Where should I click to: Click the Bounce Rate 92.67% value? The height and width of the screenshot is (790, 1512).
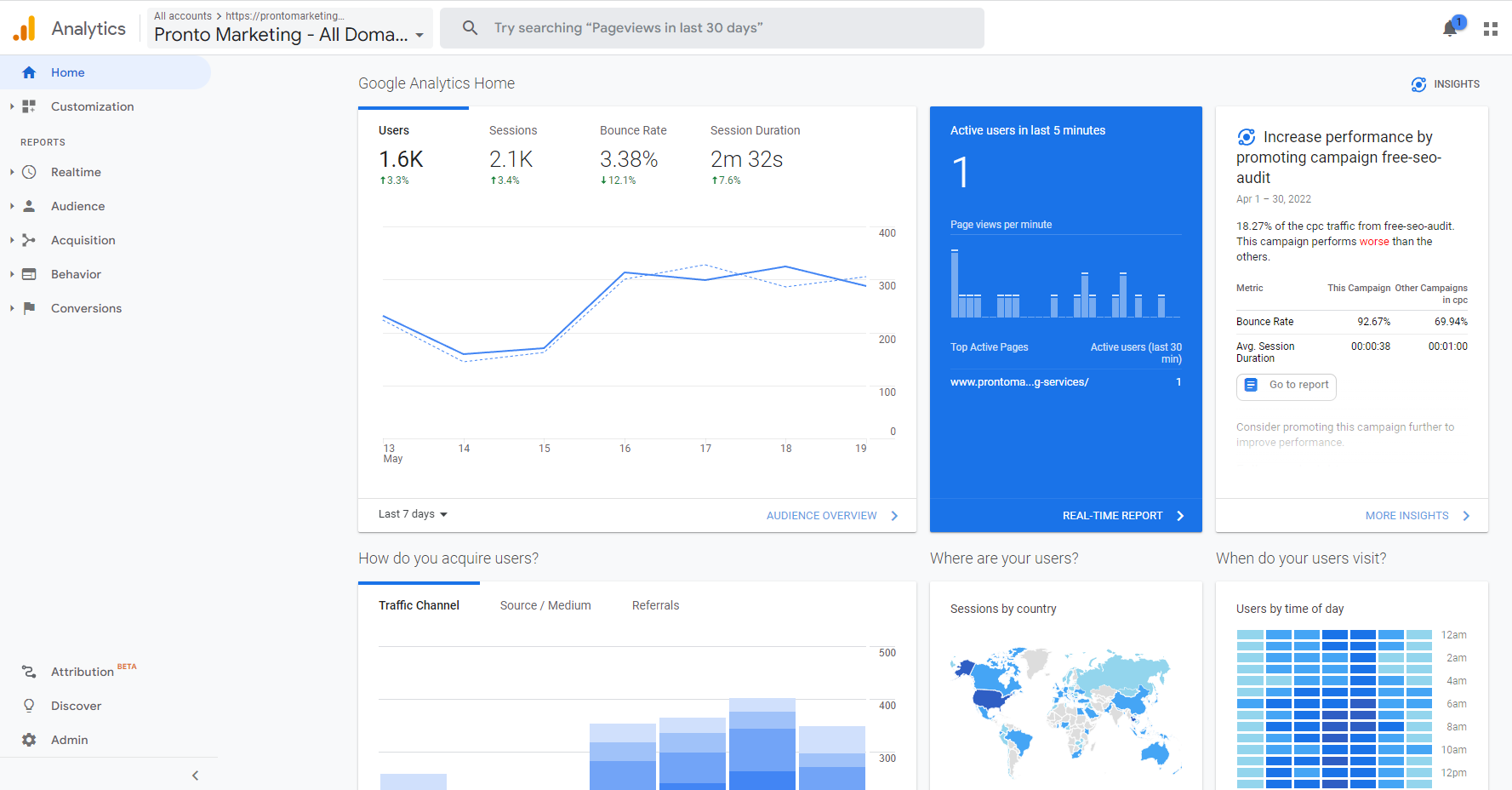[x=1373, y=322]
